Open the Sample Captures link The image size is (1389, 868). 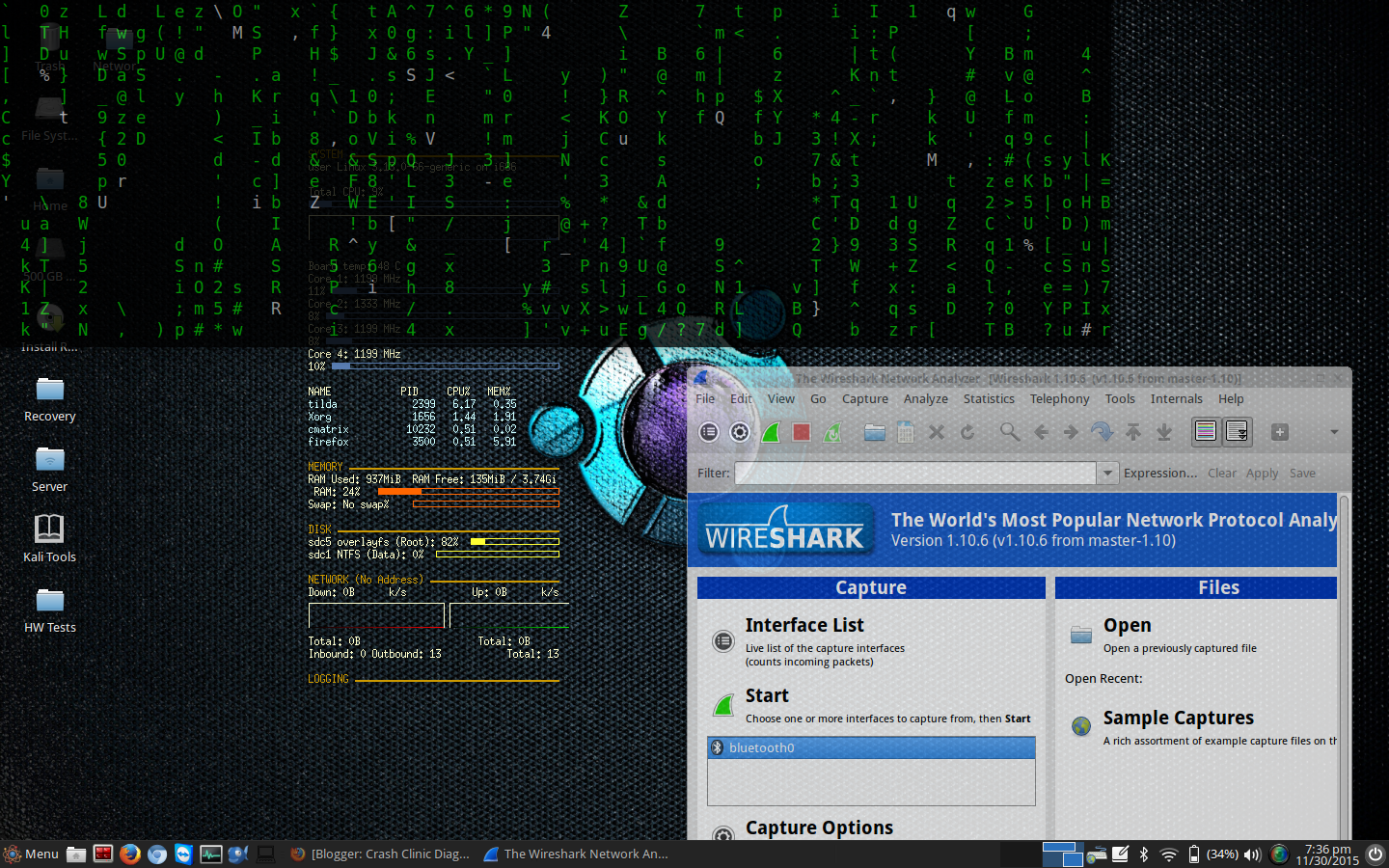tap(1179, 718)
